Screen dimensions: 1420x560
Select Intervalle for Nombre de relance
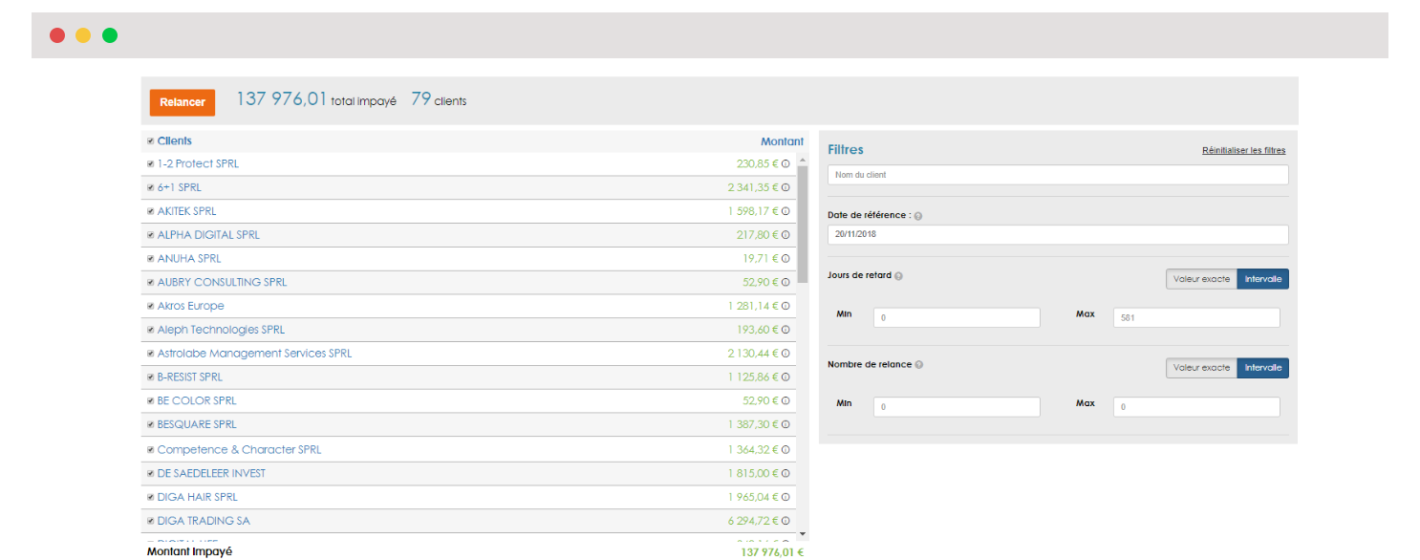tap(1263, 368)
